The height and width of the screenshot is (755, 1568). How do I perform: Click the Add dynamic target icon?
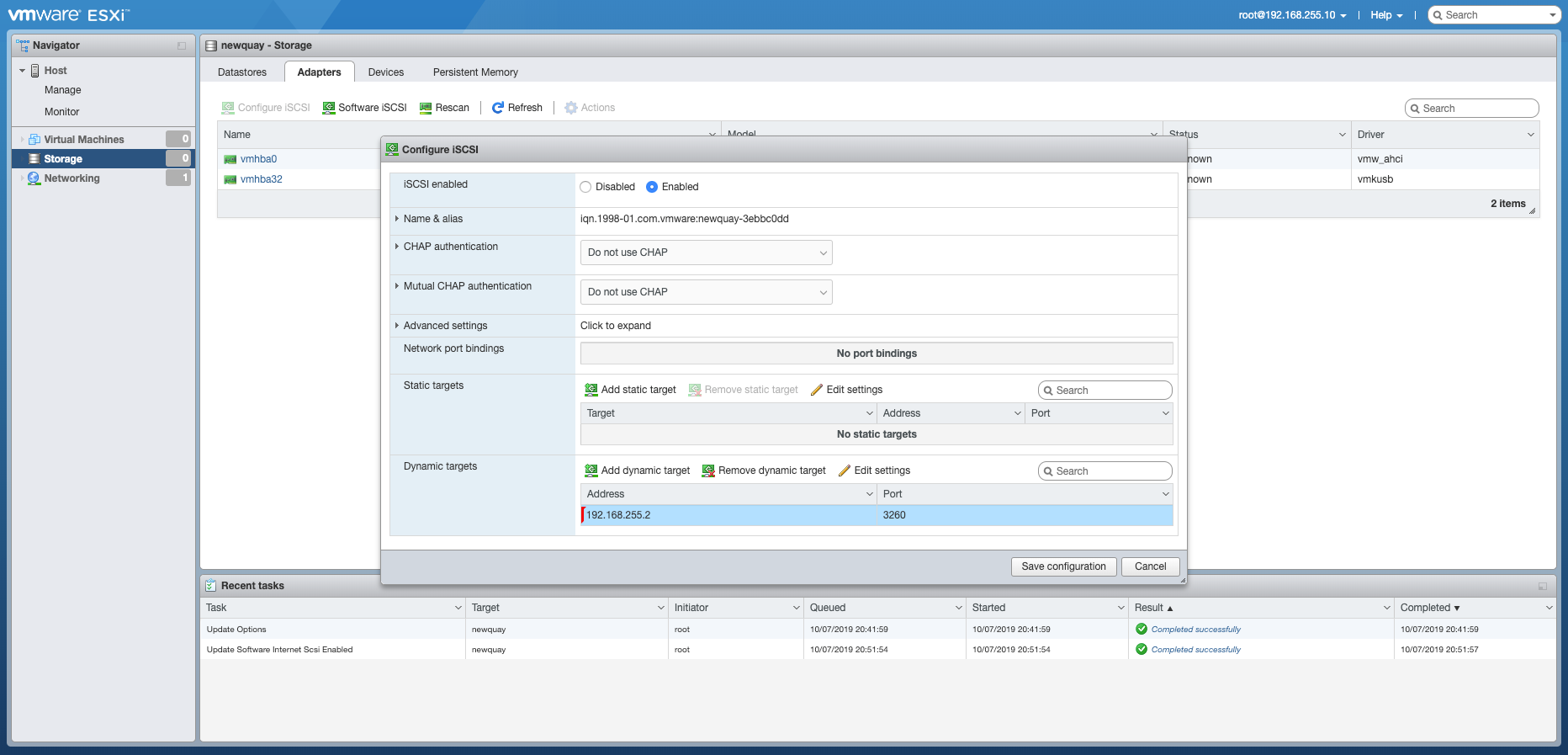coord(591,471)
